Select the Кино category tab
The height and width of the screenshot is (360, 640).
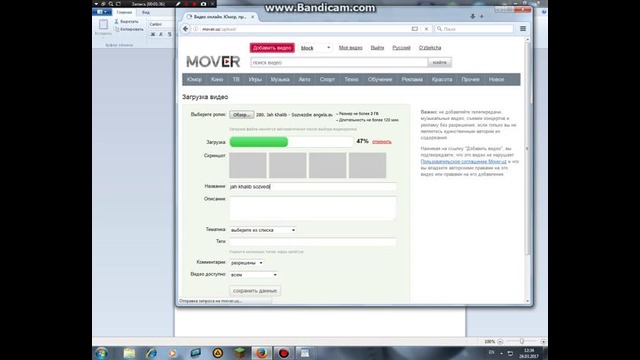tap(217, 80)
